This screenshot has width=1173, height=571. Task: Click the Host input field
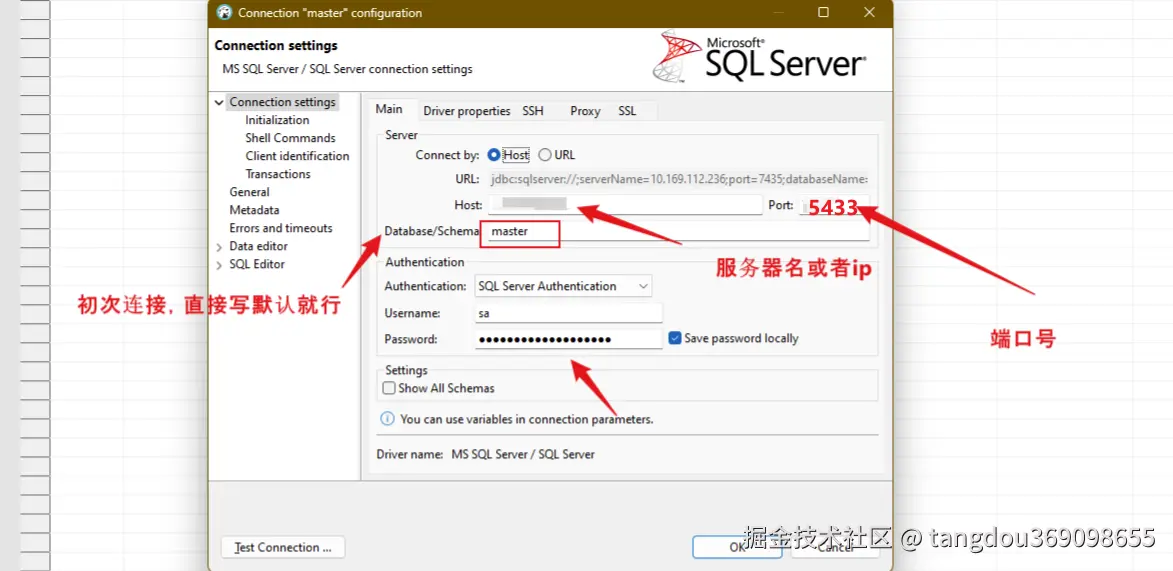625,205
